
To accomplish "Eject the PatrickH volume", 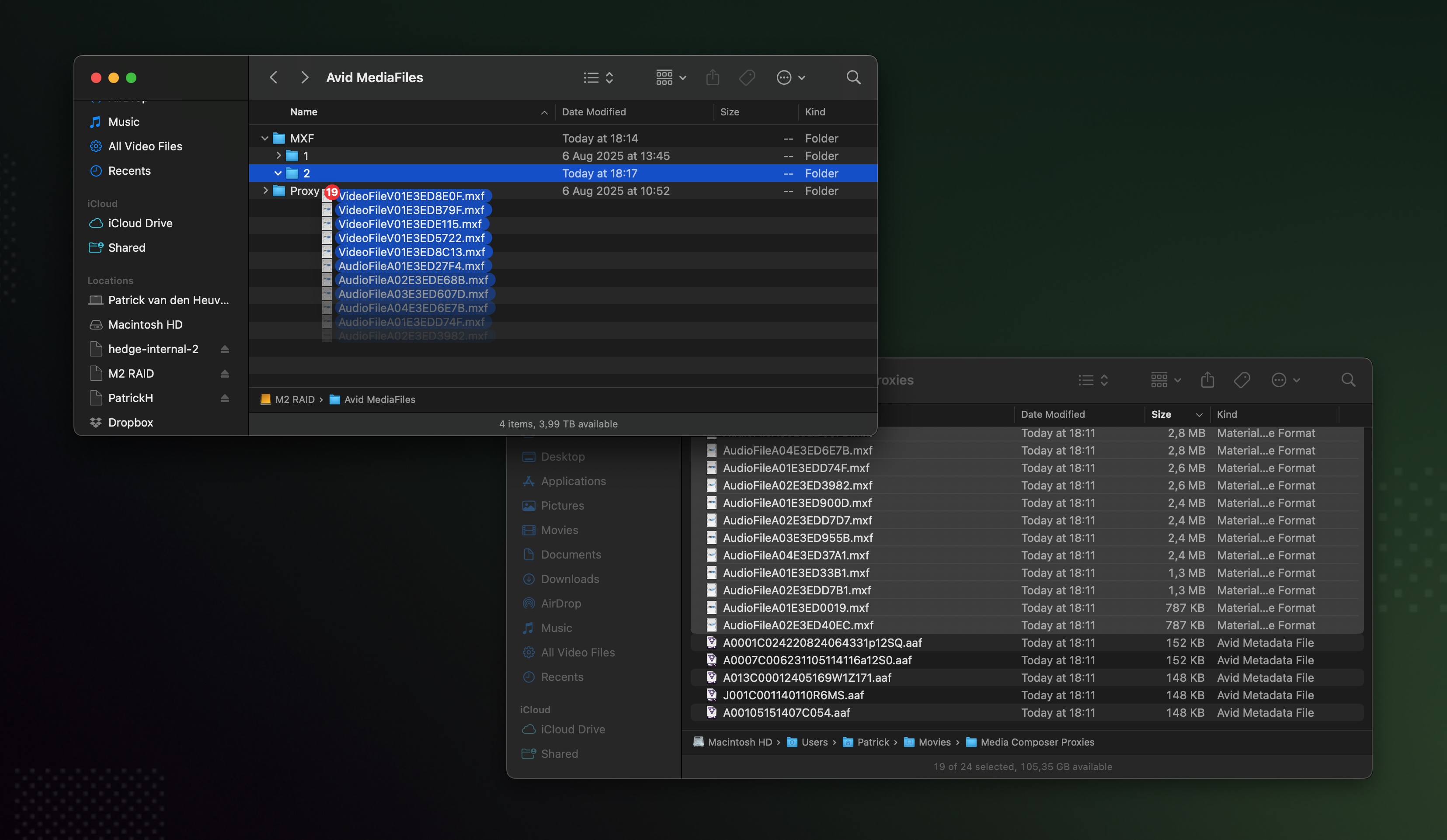I will (225, 398).
